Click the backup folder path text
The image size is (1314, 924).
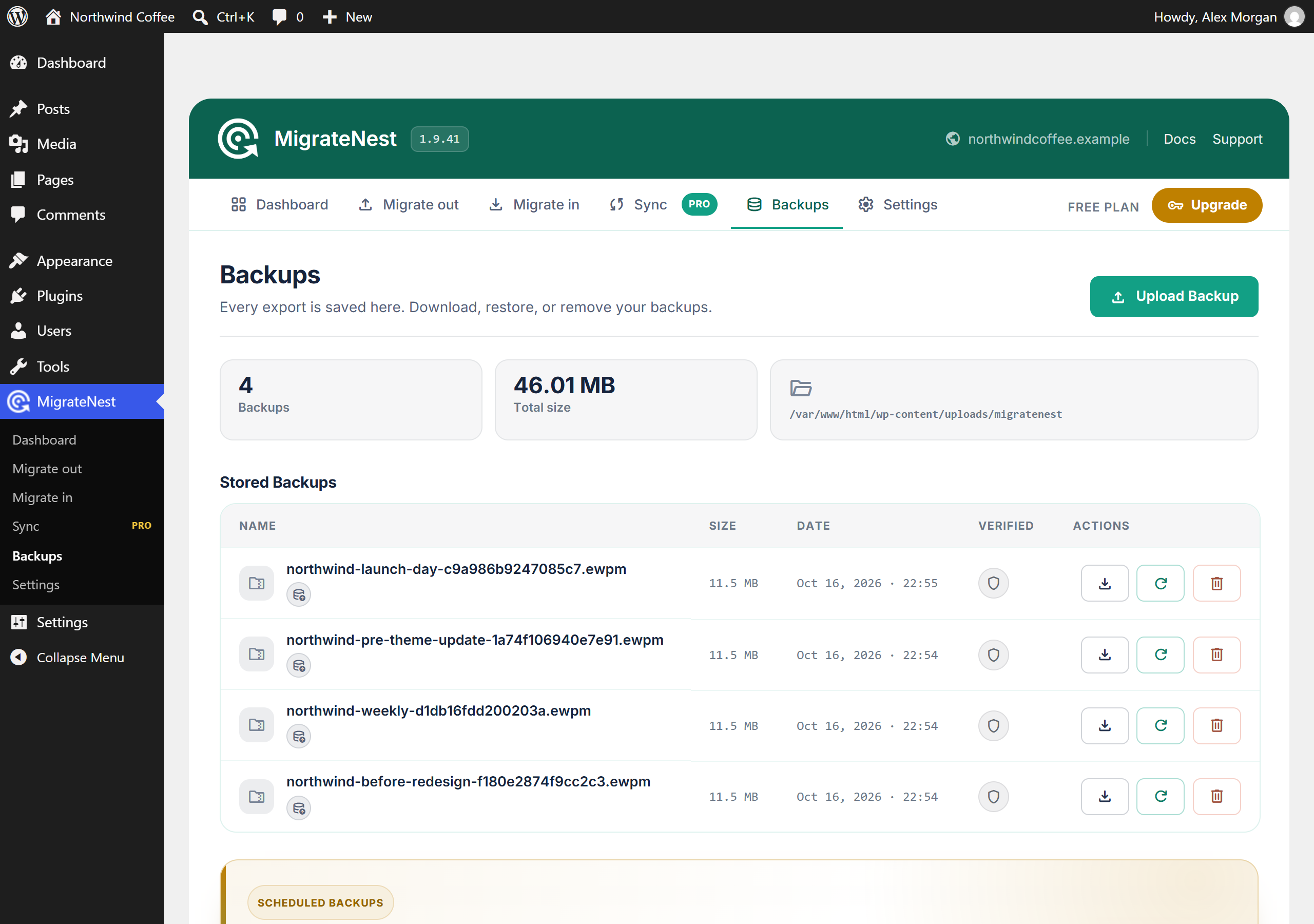(x=925, y=414)
